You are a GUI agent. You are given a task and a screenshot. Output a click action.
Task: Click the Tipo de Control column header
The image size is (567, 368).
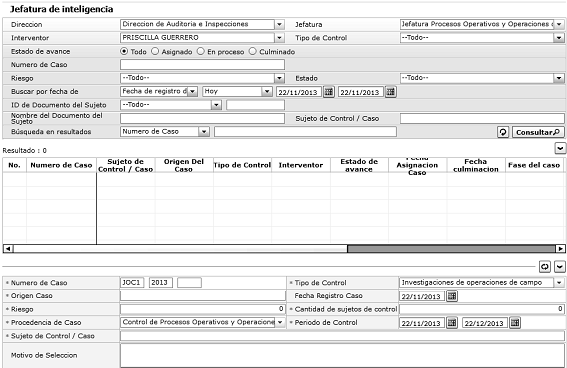click(242, 165)
